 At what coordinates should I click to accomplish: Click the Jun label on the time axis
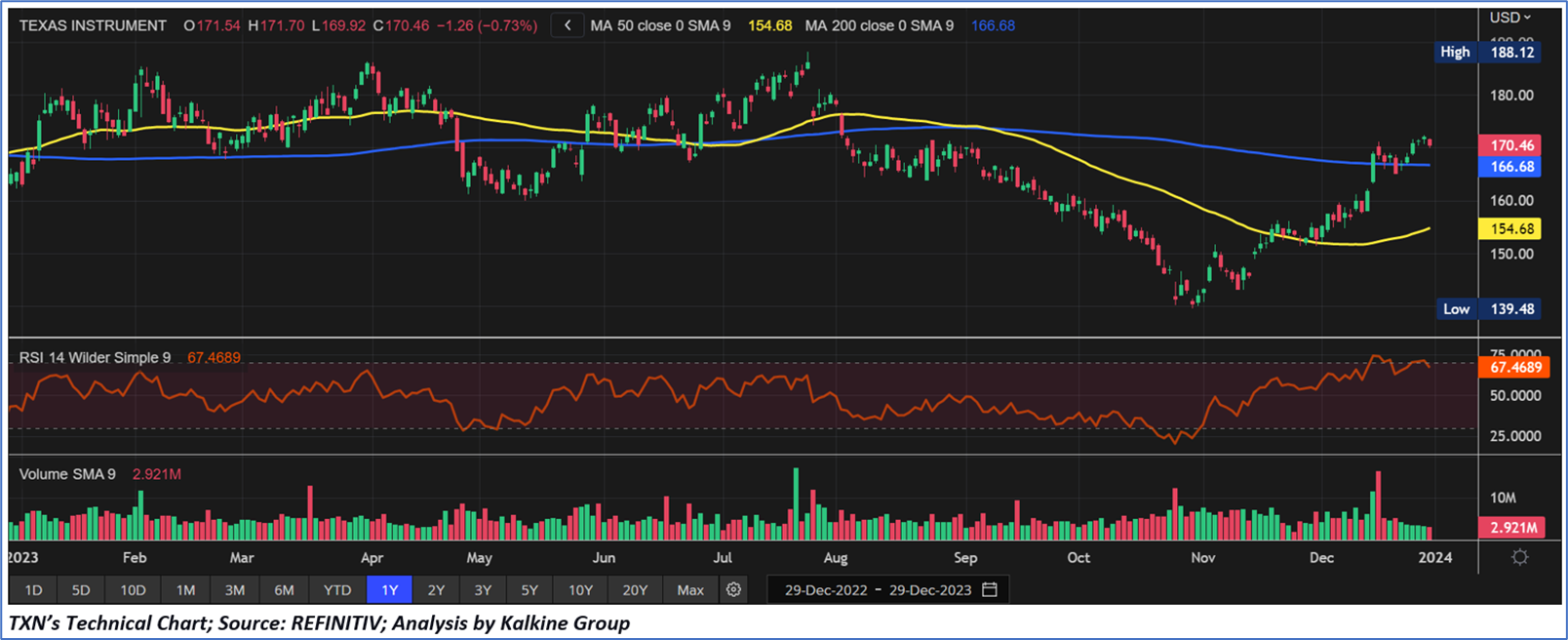(604, 558)
